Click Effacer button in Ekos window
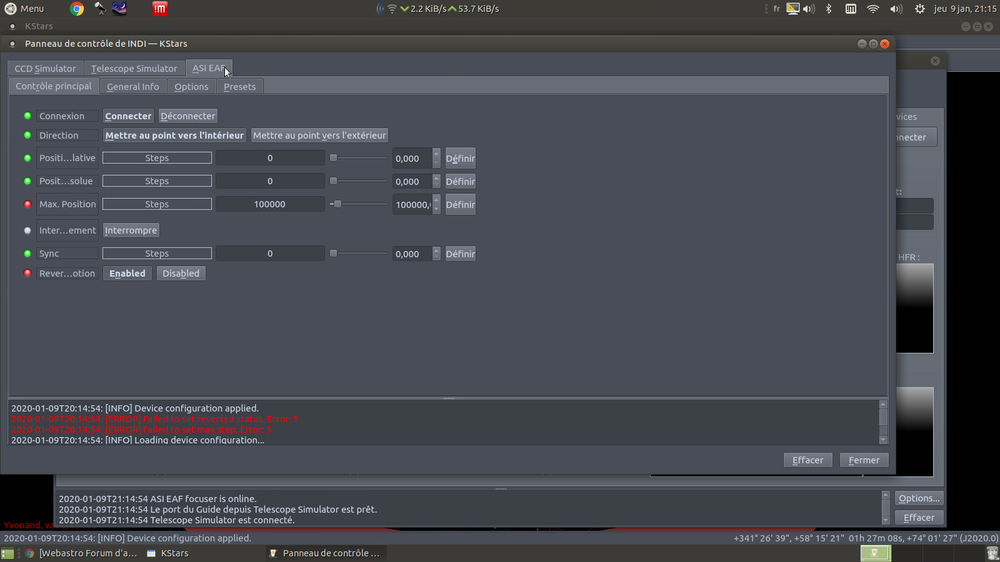Screen dimensions: 1000x562 pos(918,517)
